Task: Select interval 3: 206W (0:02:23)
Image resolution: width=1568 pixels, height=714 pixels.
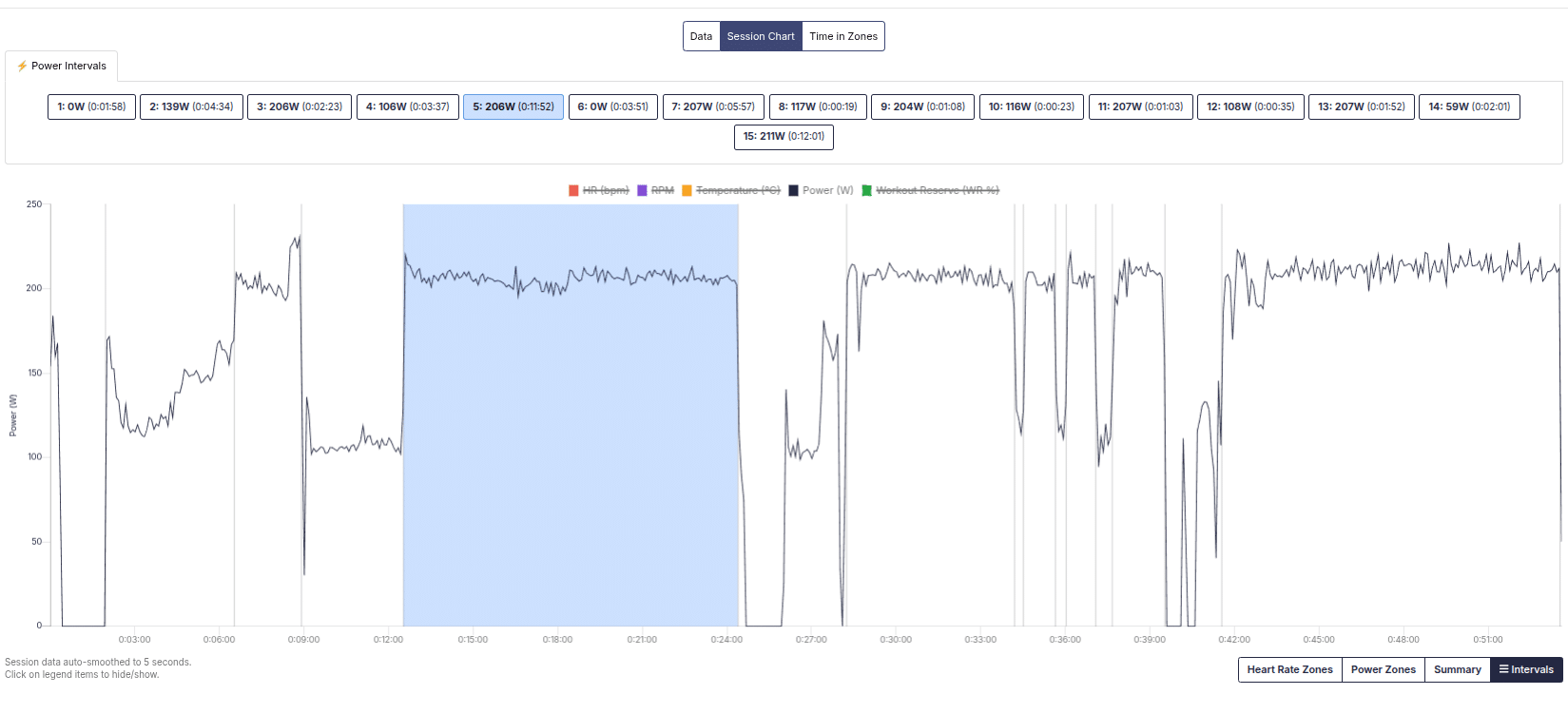Action: [x=300, y=106]
